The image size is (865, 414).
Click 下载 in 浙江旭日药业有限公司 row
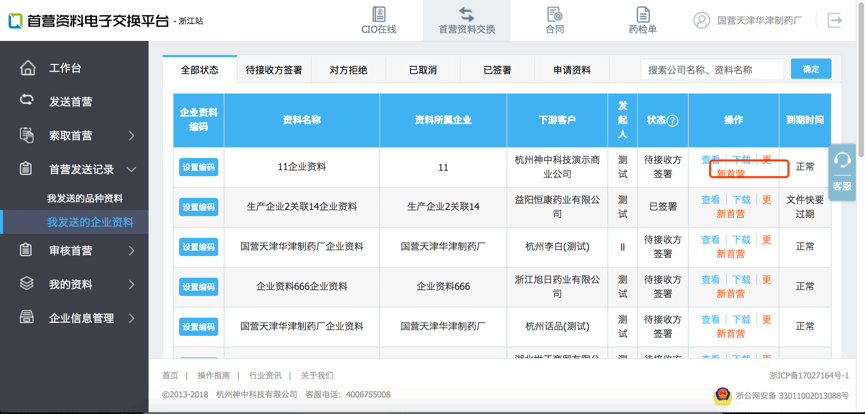pos(741,280)
